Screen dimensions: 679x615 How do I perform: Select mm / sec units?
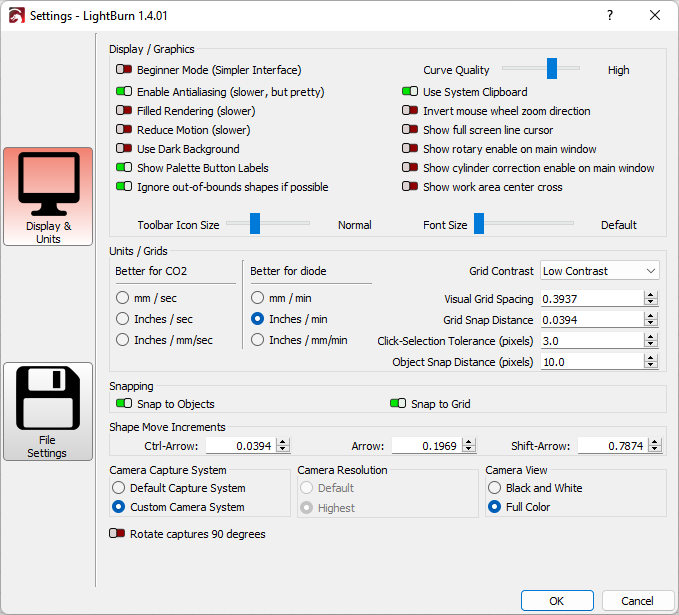(x=123, y=298)
